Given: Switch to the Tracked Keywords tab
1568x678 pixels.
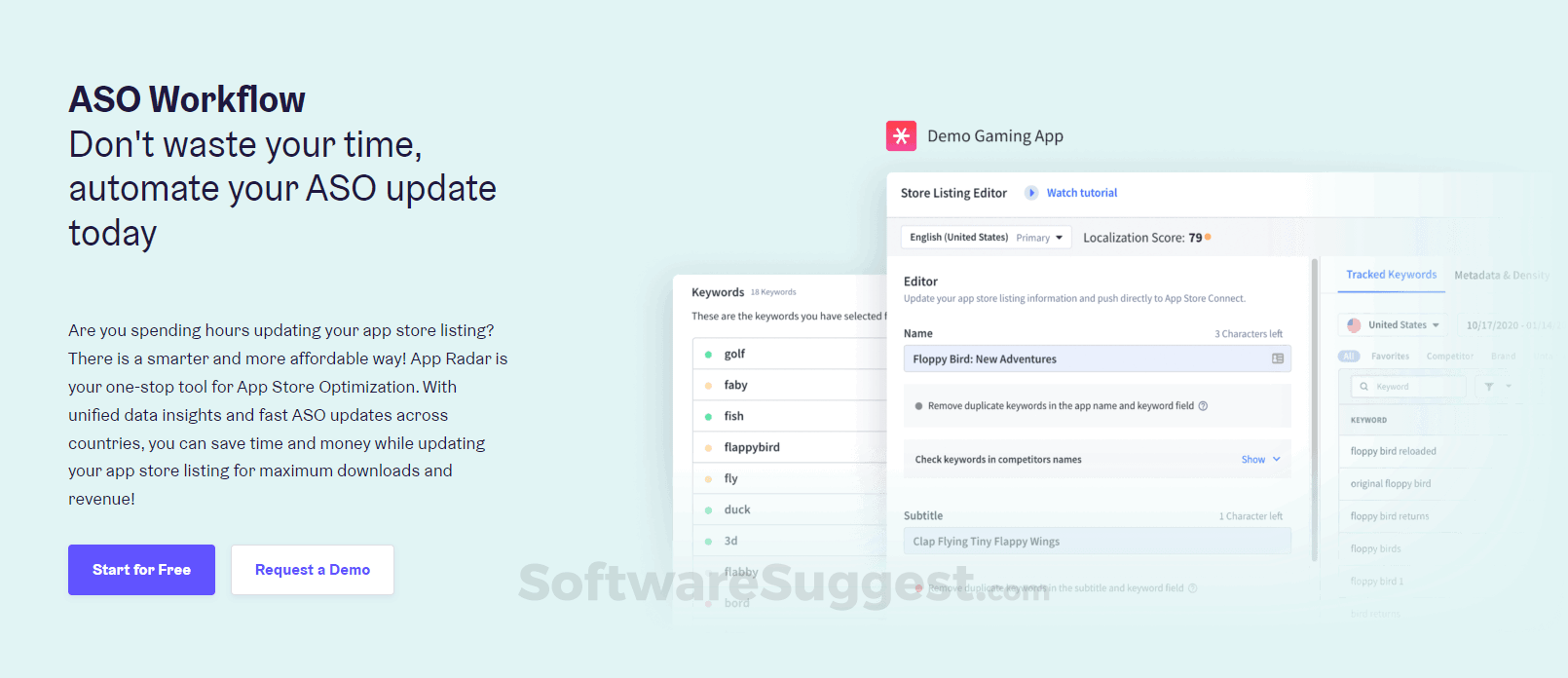Looking at the screenshot, I should click(1391, 275).
